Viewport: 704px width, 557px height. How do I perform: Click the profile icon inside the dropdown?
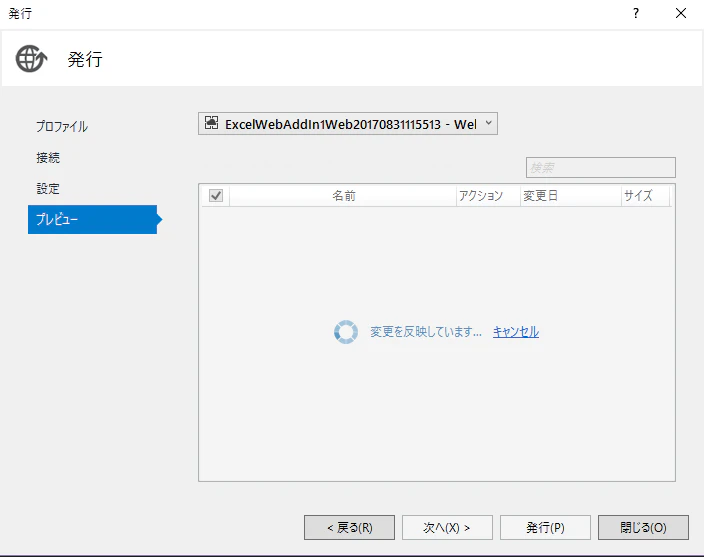point(211,123)
